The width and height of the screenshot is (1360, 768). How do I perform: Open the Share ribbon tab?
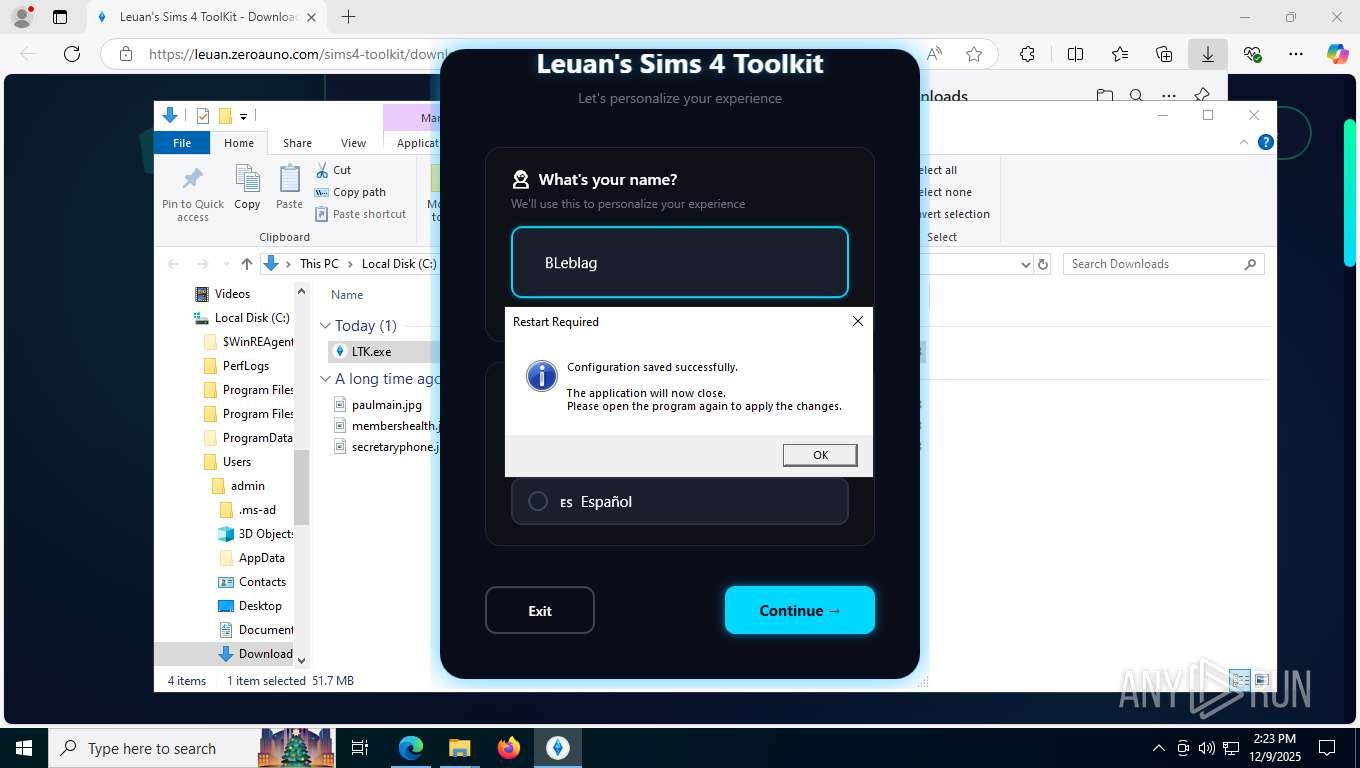297,143
